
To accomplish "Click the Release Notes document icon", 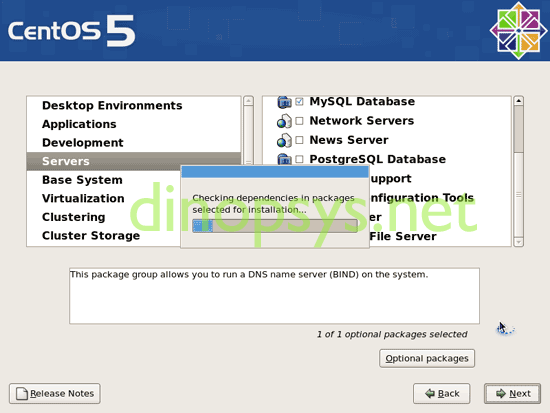I will (x=22, y=393).
